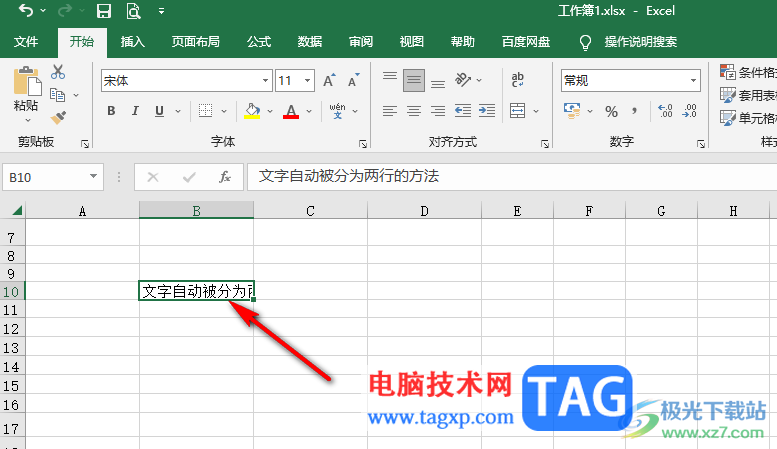Select column D header
Screen dimensions: 777x449
point(424,211)
